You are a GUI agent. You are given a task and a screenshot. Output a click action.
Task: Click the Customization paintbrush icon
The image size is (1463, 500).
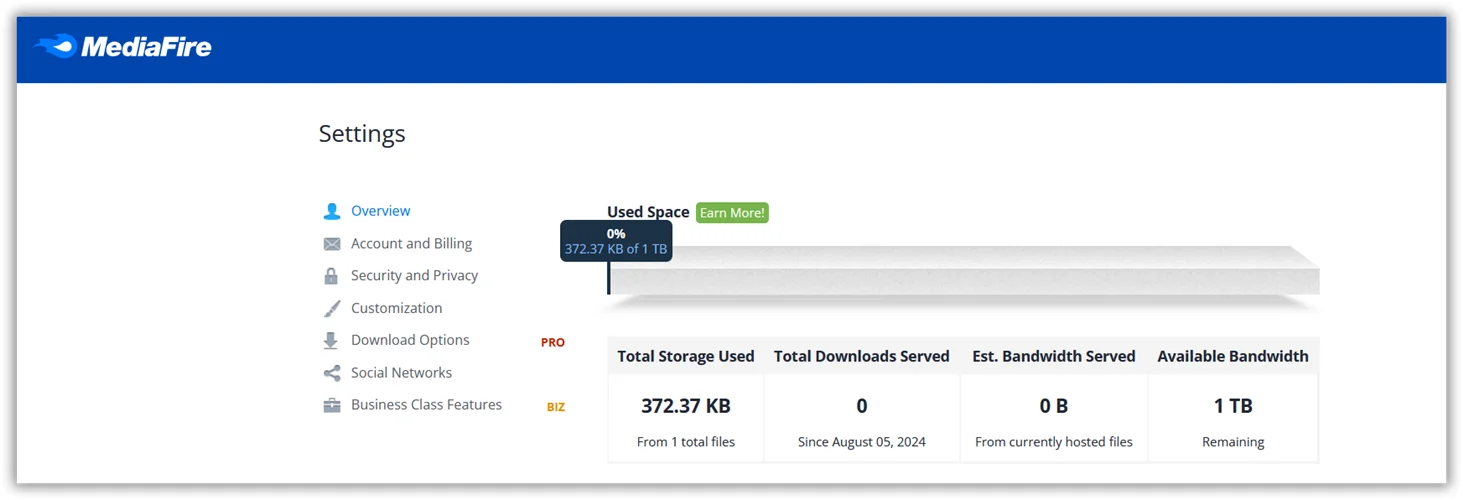click(x=332, y=308)
